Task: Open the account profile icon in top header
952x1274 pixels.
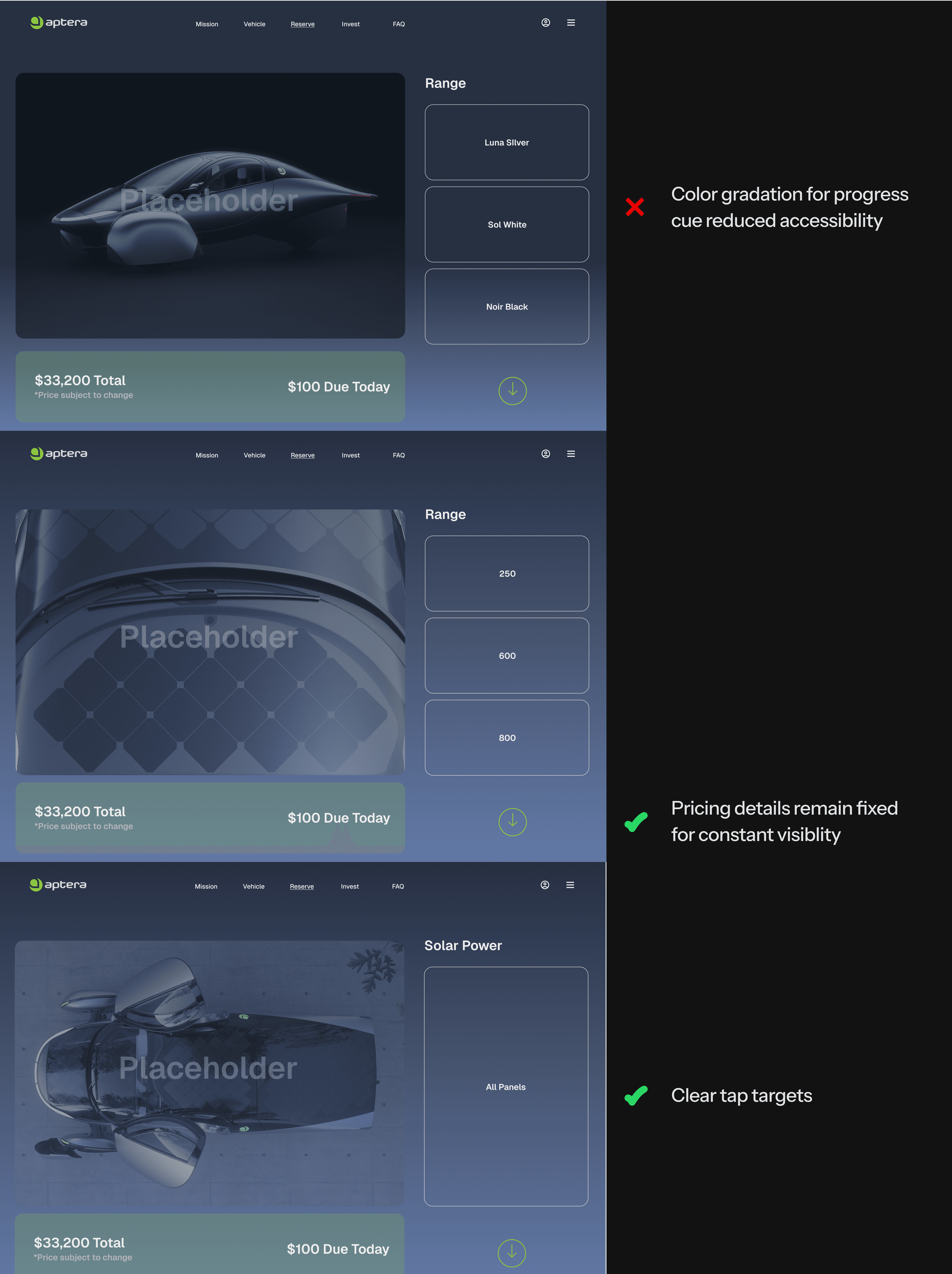Action: [545, 22]
